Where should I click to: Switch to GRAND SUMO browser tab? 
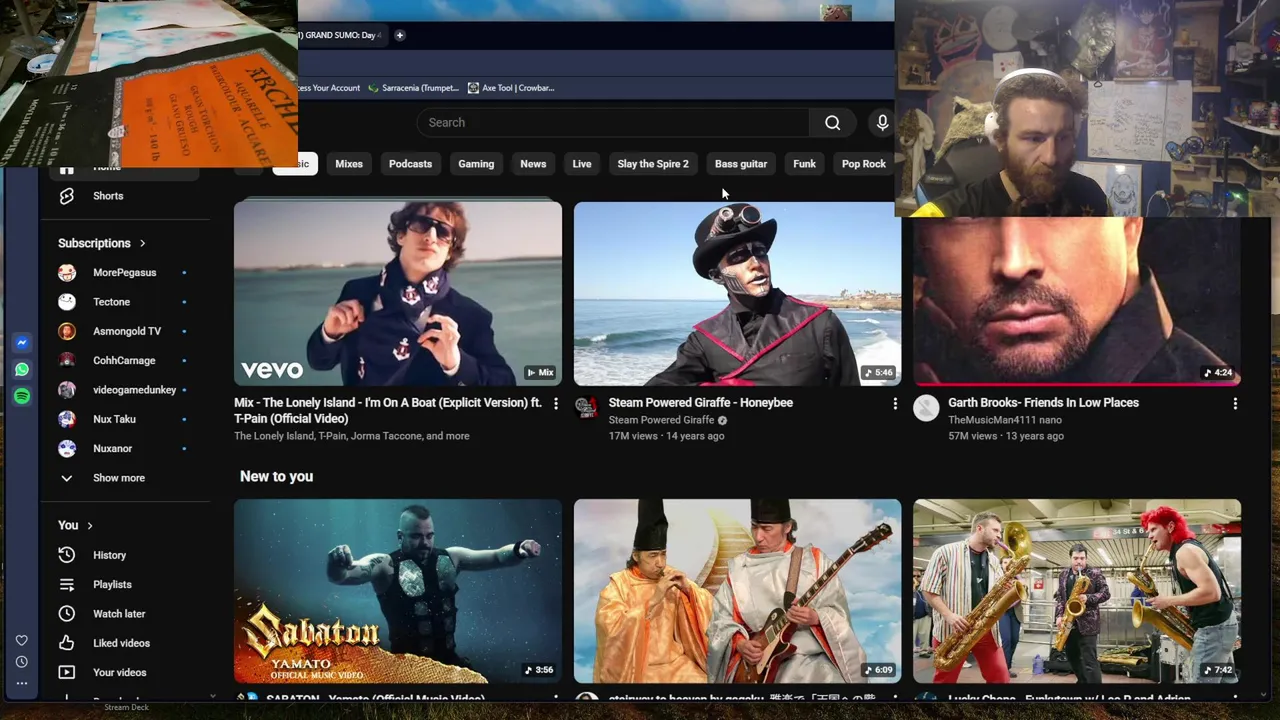(340, 35)
